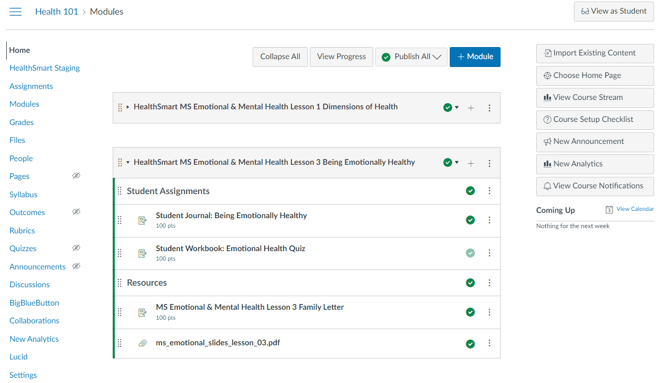The height and width of the screenshot is (383, 662).
Task: Click New Announcement button
Action: (x=595, y=141)
